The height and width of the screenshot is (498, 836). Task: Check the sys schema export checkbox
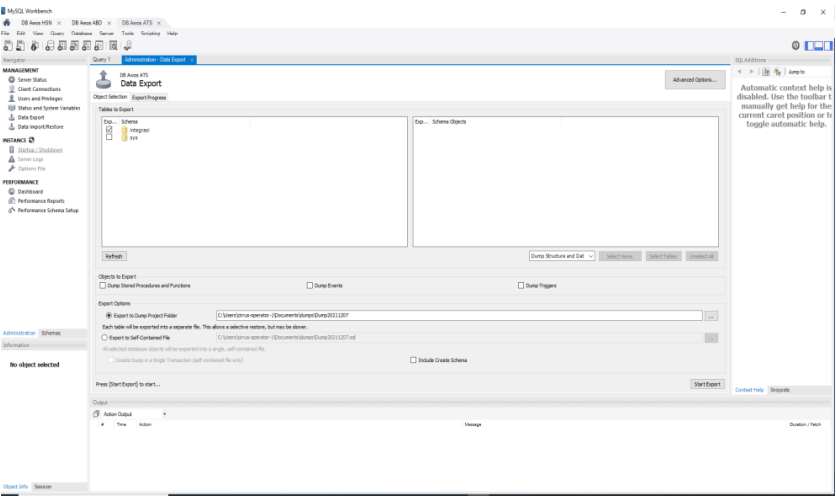click(109, 137)
